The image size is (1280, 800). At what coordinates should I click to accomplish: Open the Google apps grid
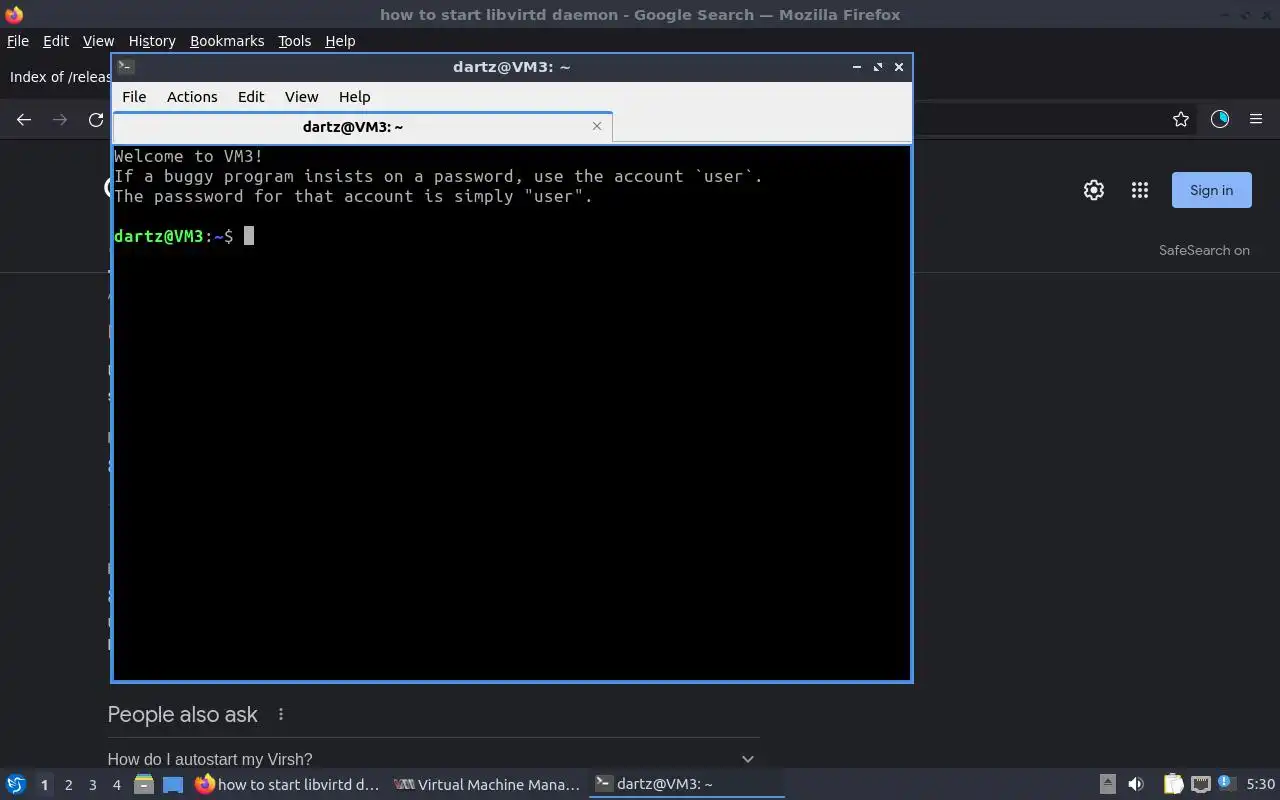(1140, 190)
